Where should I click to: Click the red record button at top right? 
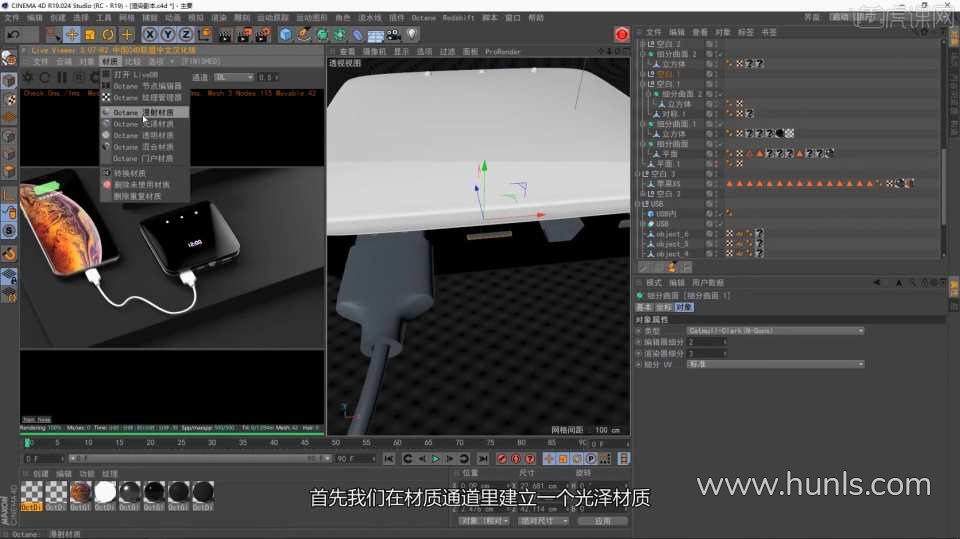click(x=621, y=34)
